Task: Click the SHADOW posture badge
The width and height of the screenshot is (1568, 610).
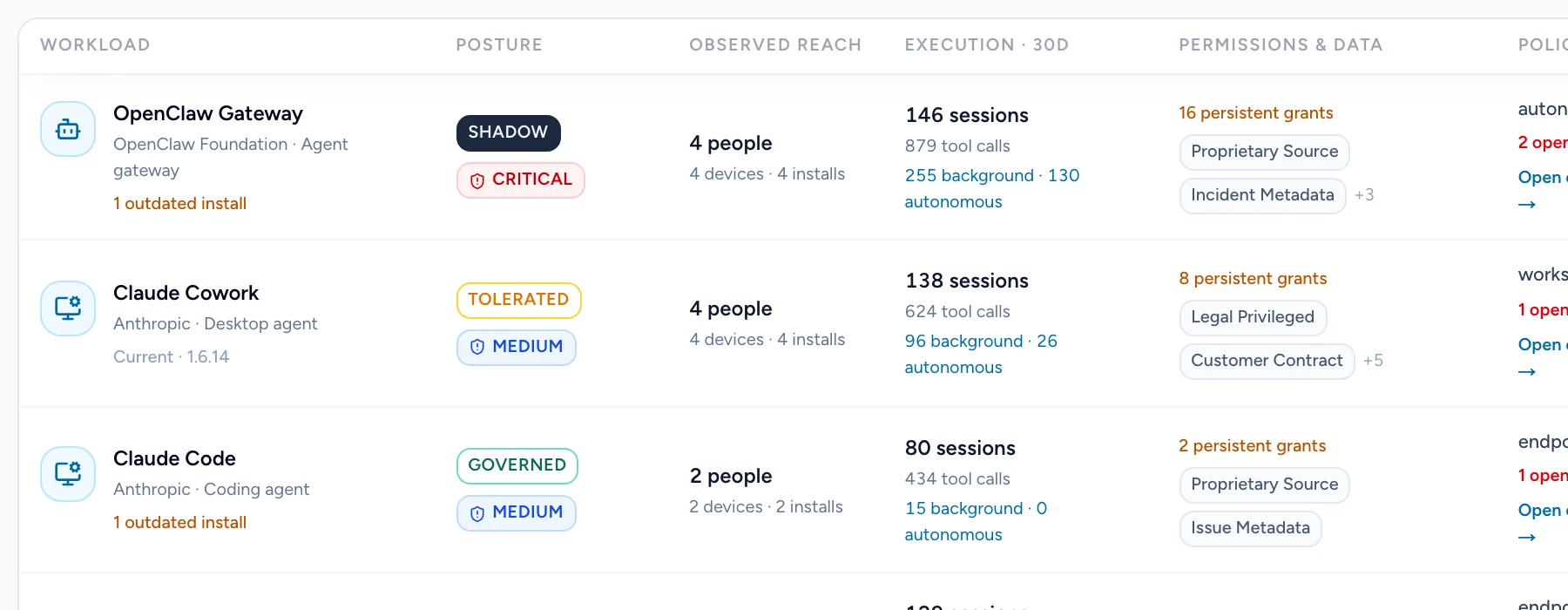Action: coord(509,132)
